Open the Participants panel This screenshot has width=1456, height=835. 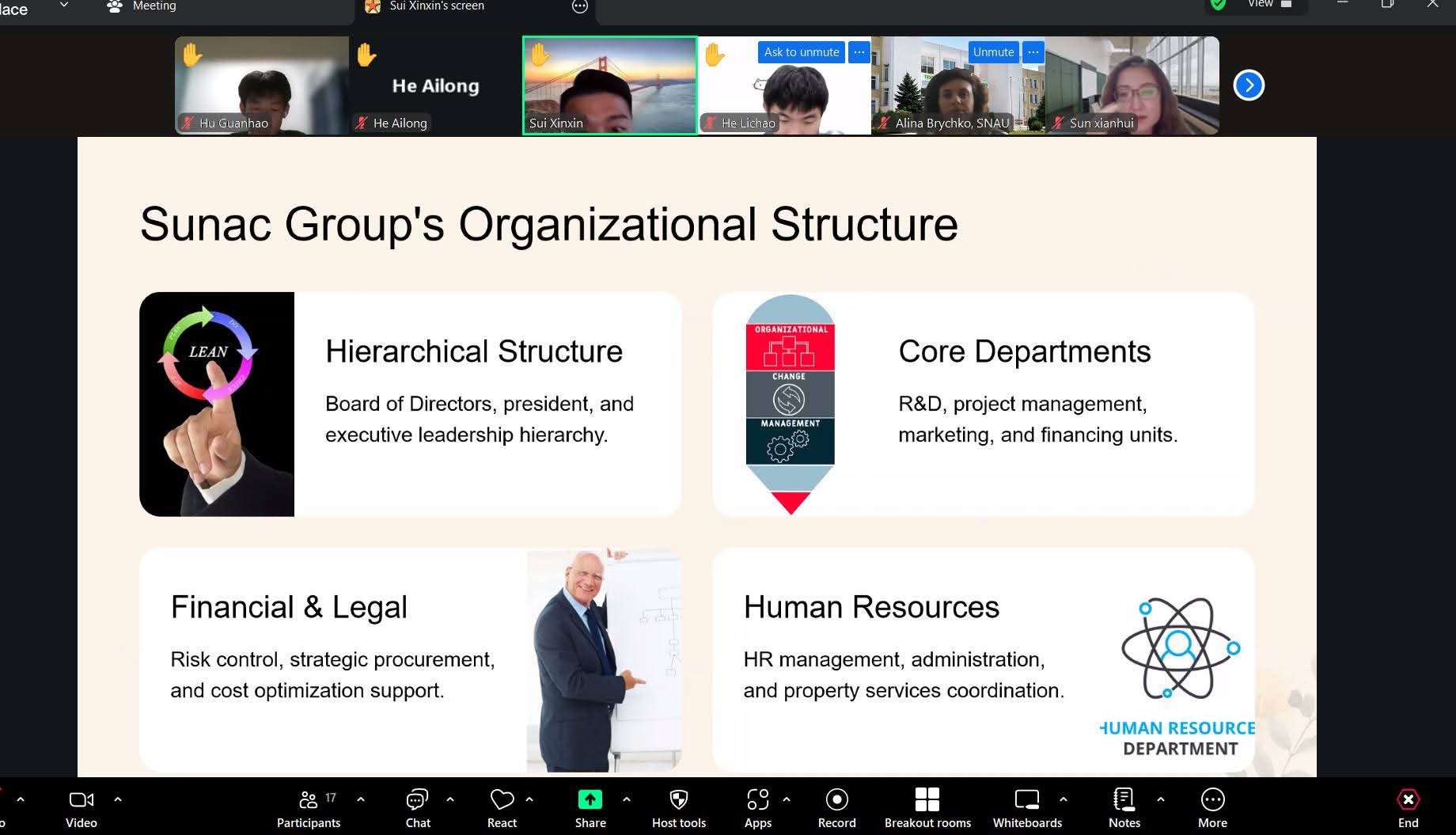309,801
